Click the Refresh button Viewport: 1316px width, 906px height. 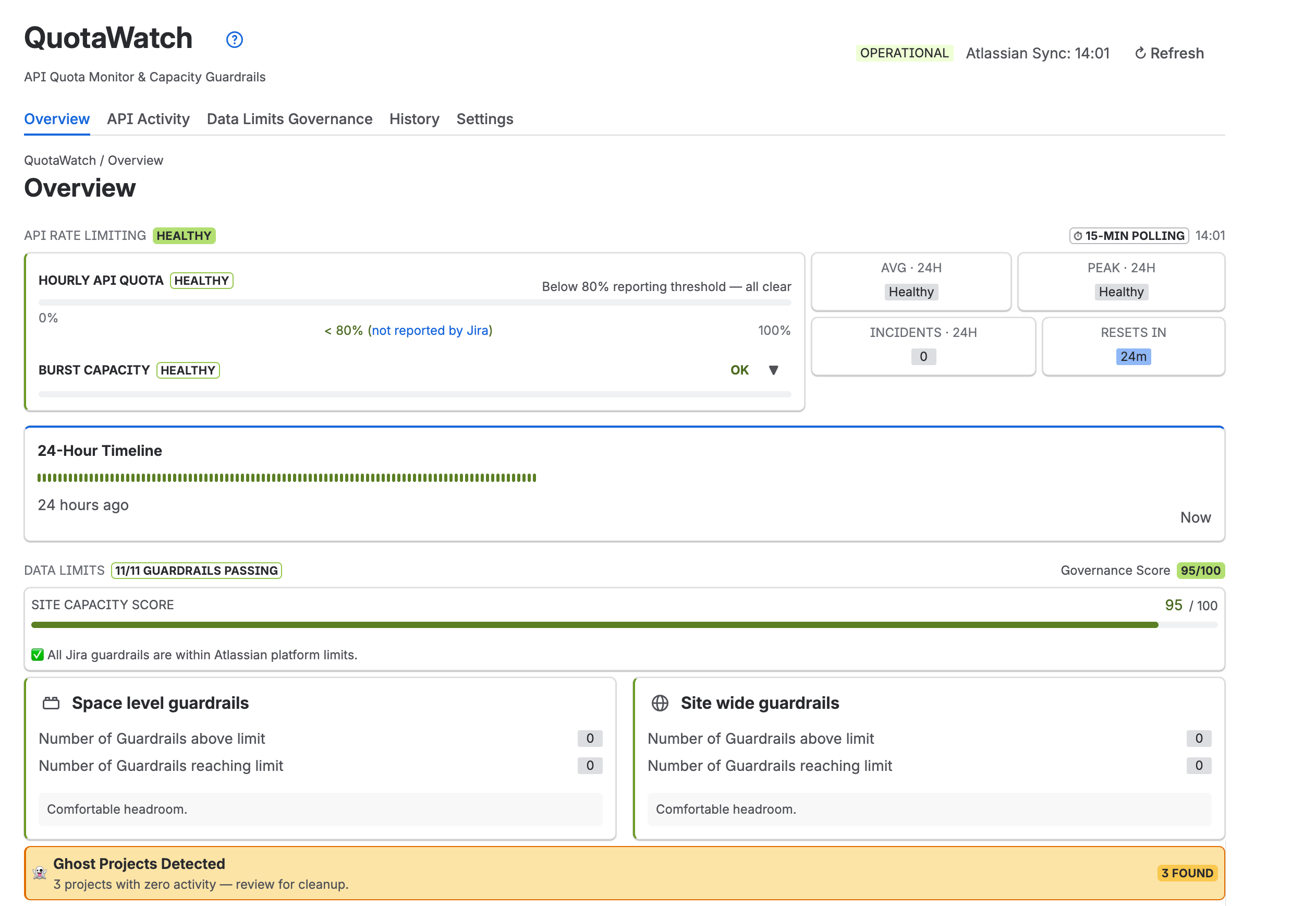1168,53
